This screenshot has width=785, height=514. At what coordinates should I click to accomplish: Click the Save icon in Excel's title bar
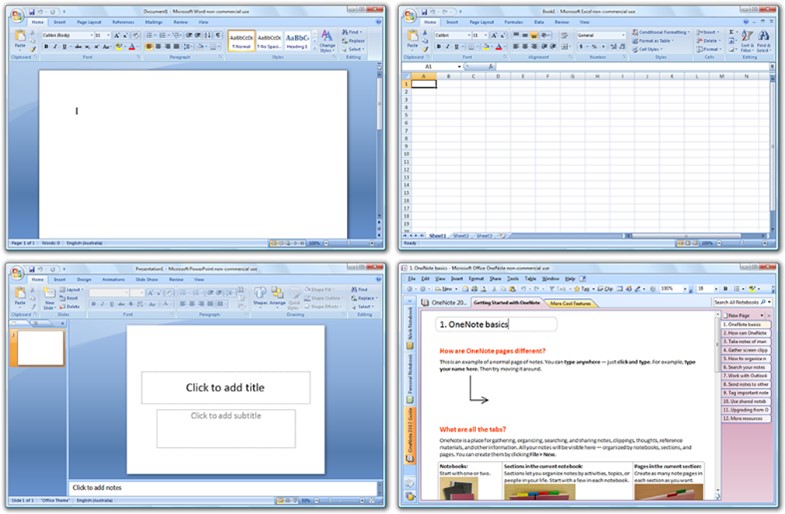[425, 9]
